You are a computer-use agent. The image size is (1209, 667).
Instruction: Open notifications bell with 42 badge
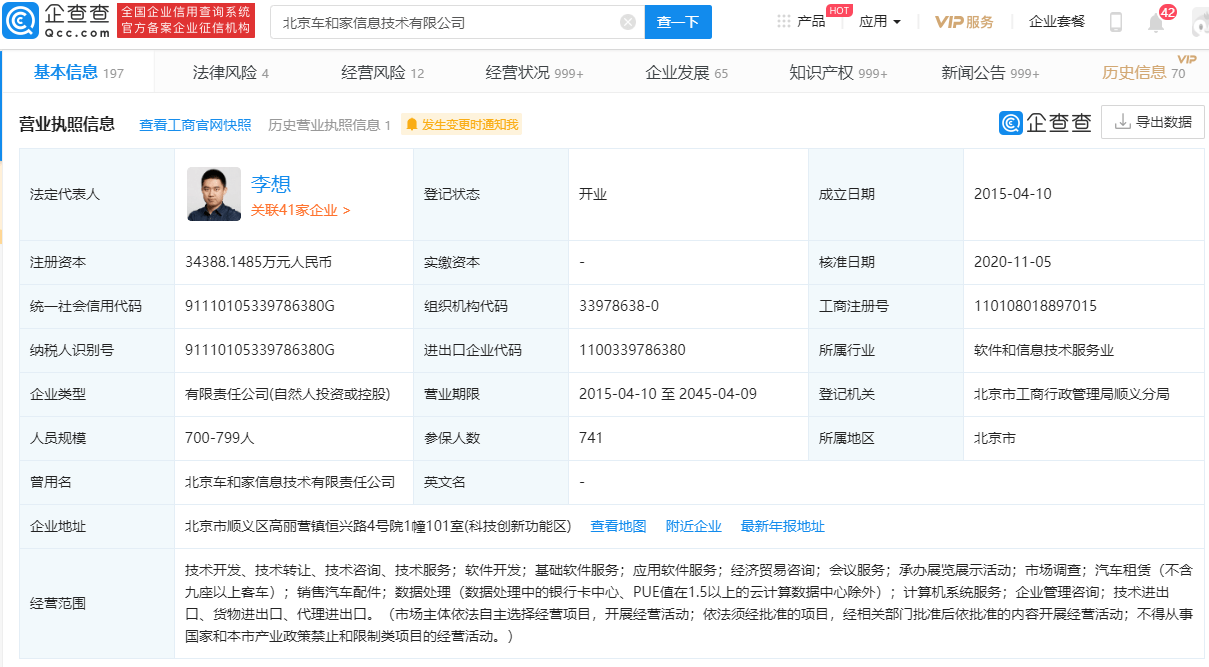1156,22
